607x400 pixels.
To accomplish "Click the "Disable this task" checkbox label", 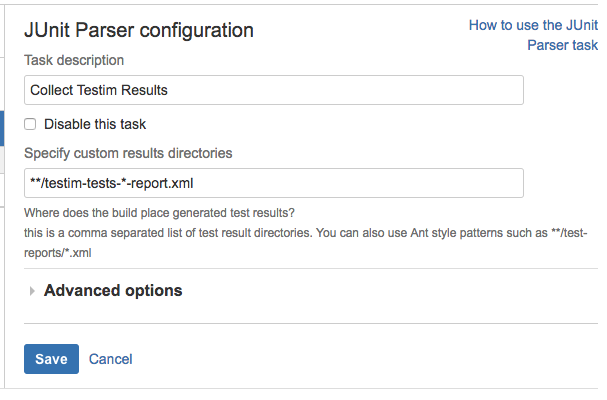I will [x=95, y=124].
